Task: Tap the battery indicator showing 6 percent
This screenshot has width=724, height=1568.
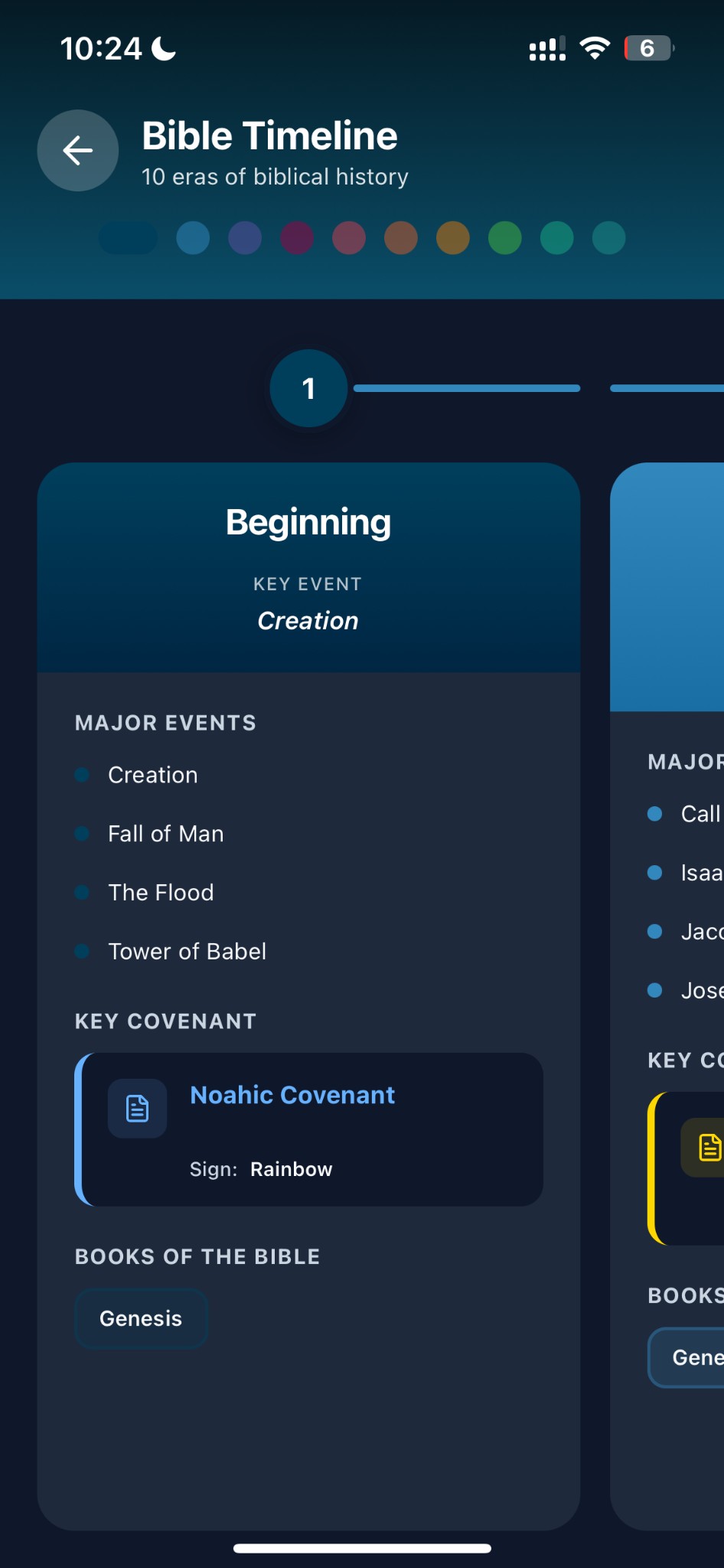Action: (x=647, y=47)
